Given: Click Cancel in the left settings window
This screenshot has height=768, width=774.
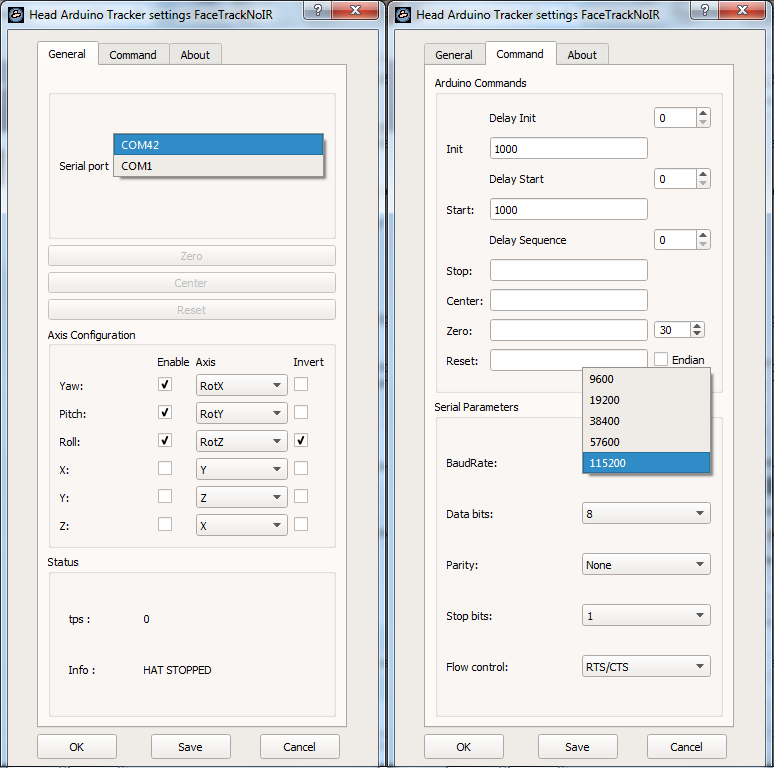Looking at the screenshot, I should [x=300, y=747].
